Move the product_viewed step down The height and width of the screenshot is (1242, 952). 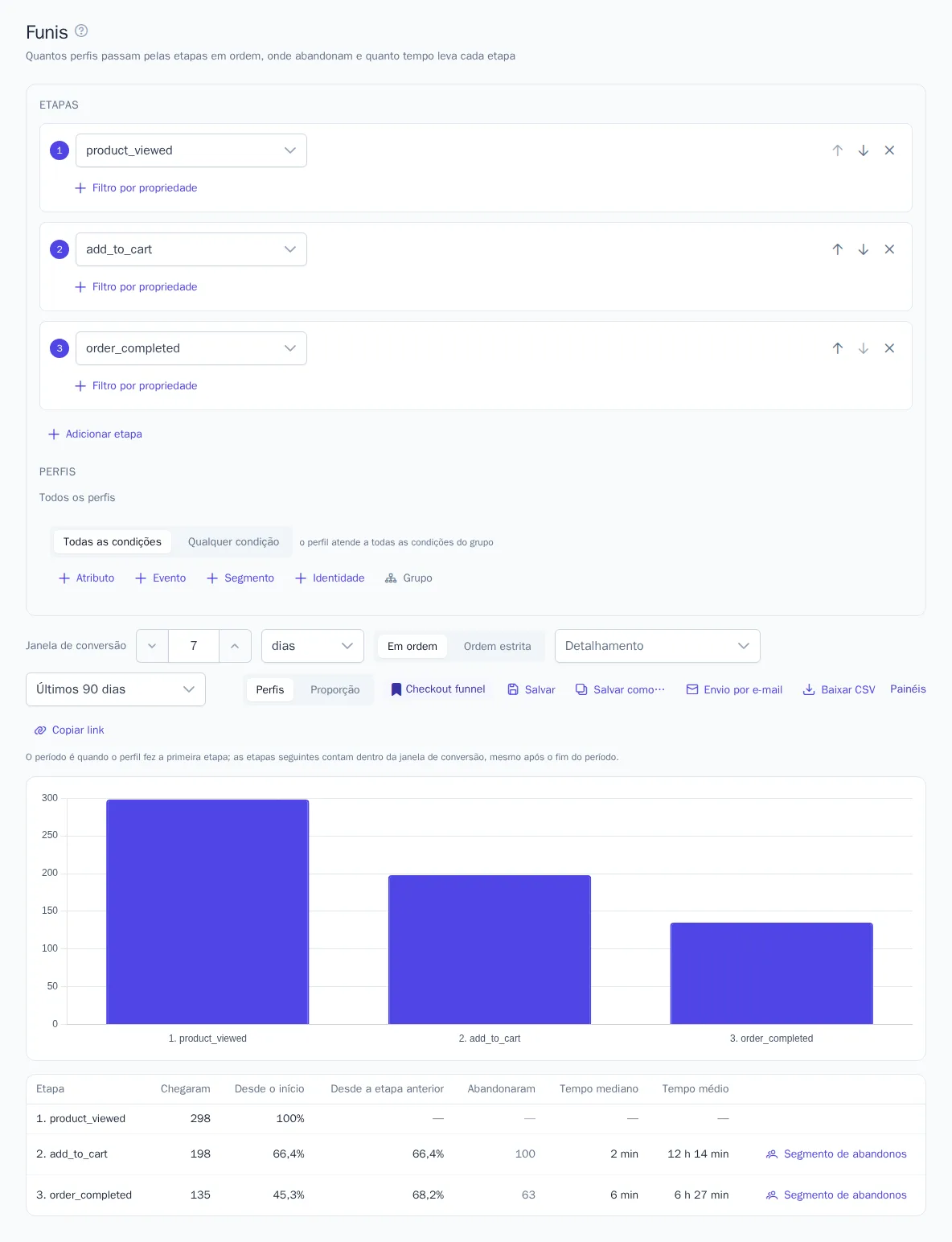(864, 150)
